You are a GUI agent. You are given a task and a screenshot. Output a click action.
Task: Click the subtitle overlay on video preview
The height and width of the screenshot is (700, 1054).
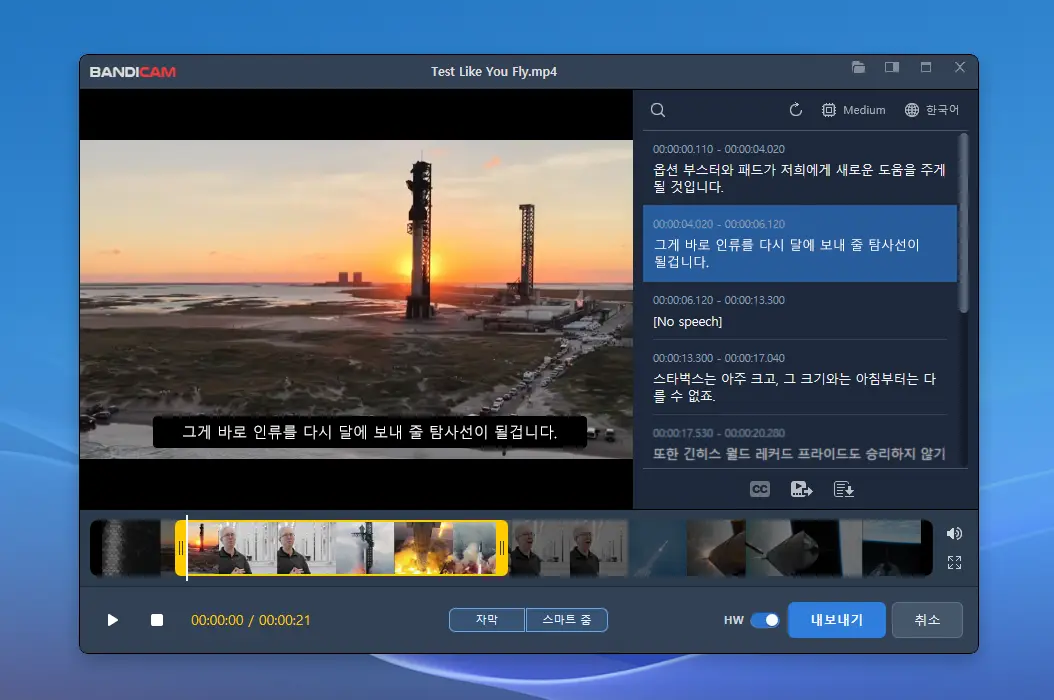(x=370, y=432)
